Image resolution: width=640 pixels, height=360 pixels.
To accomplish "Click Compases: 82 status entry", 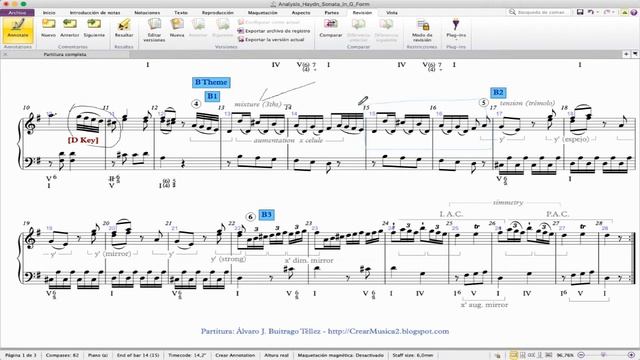I will coord(62,355).
